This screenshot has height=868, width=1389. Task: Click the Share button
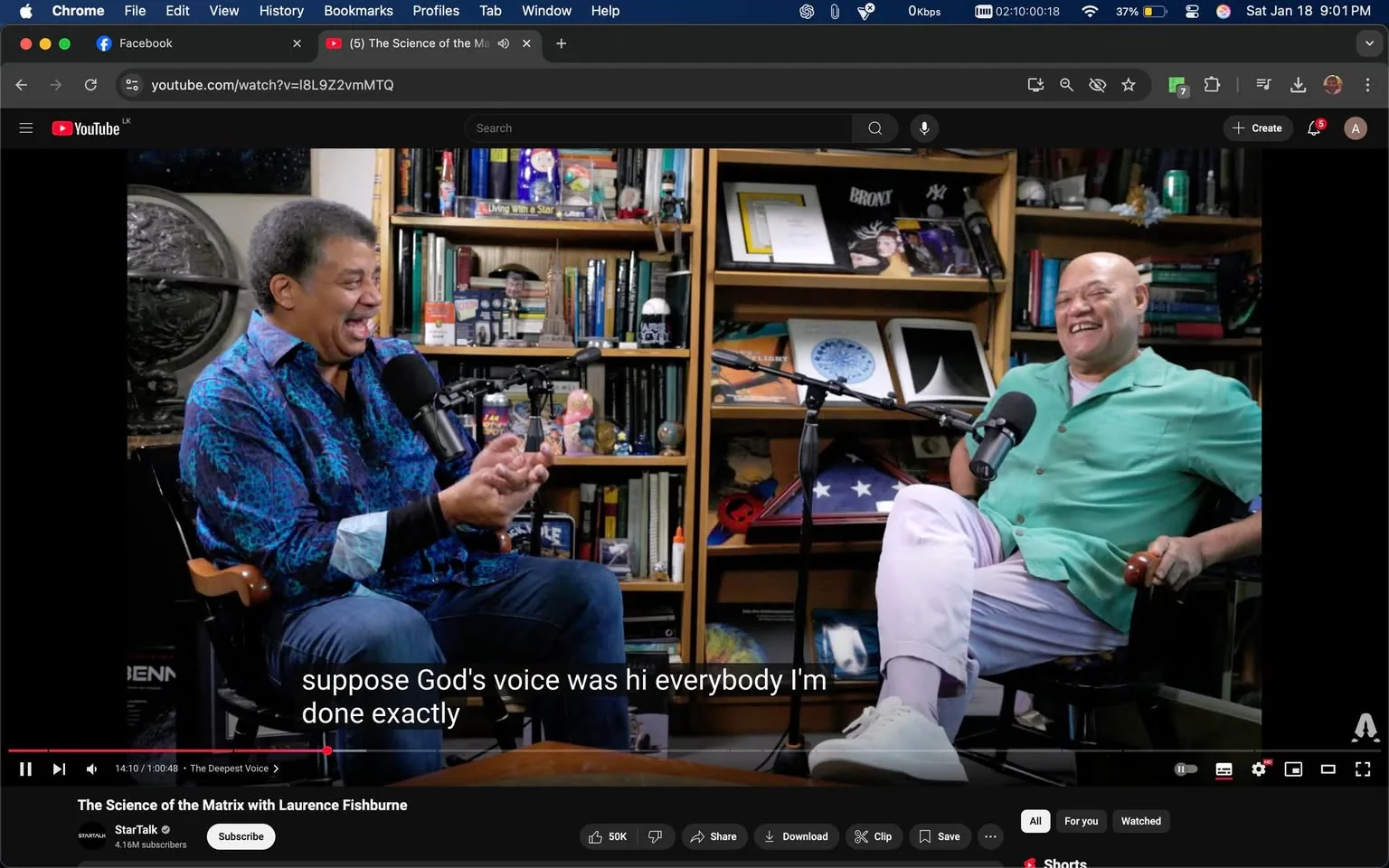coord(713,836)
